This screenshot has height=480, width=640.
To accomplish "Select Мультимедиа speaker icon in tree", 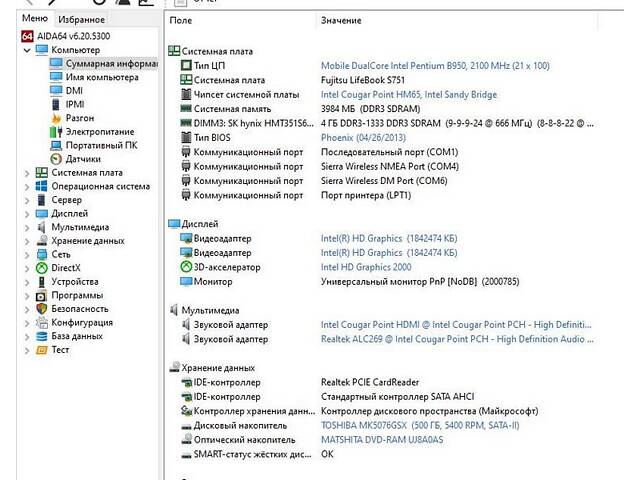I will click(42, 227).
